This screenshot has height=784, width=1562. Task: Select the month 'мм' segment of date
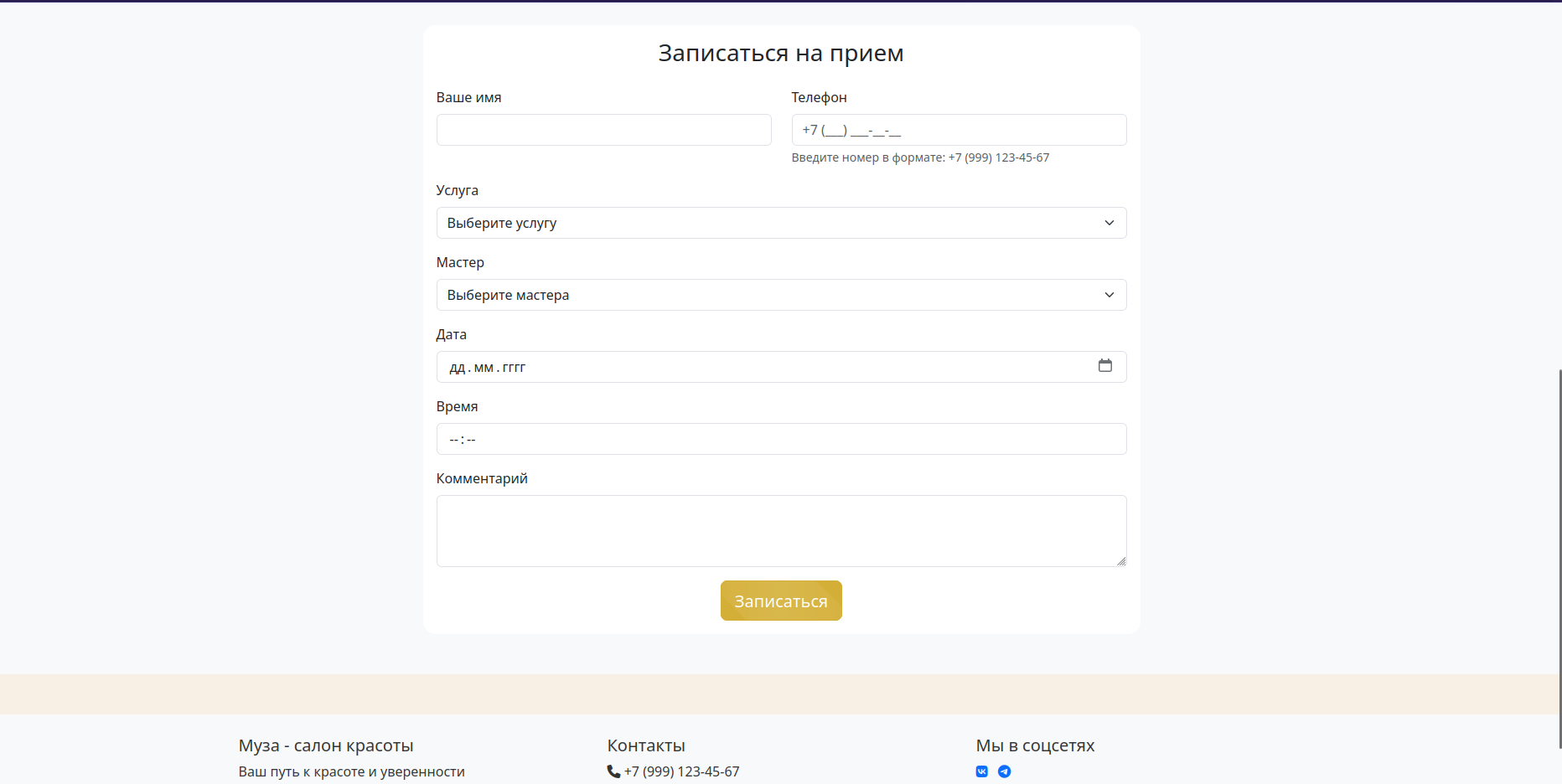pos(484,368)
